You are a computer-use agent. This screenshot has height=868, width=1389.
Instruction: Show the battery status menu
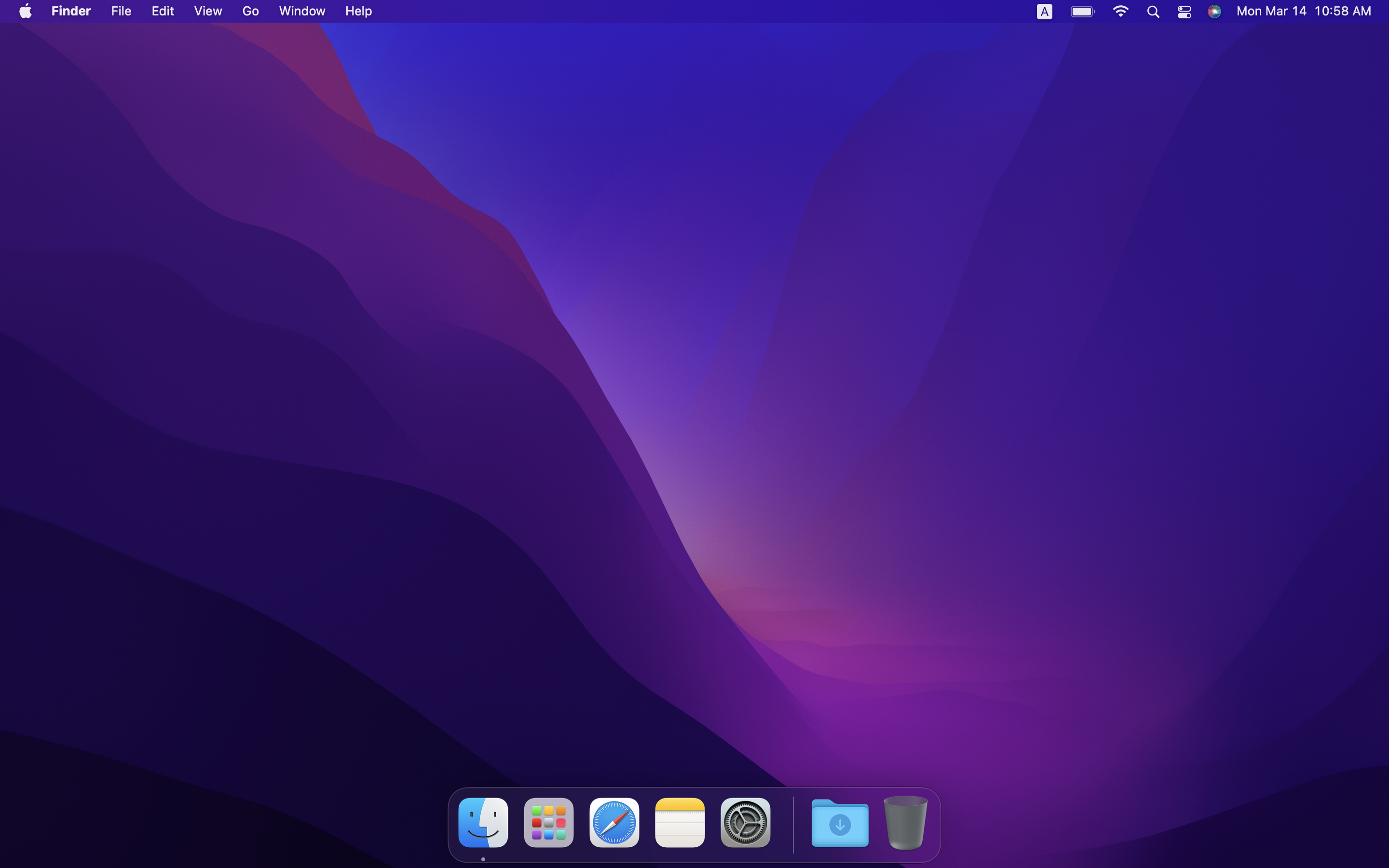pyautogui.click(x=1082, y=12)
